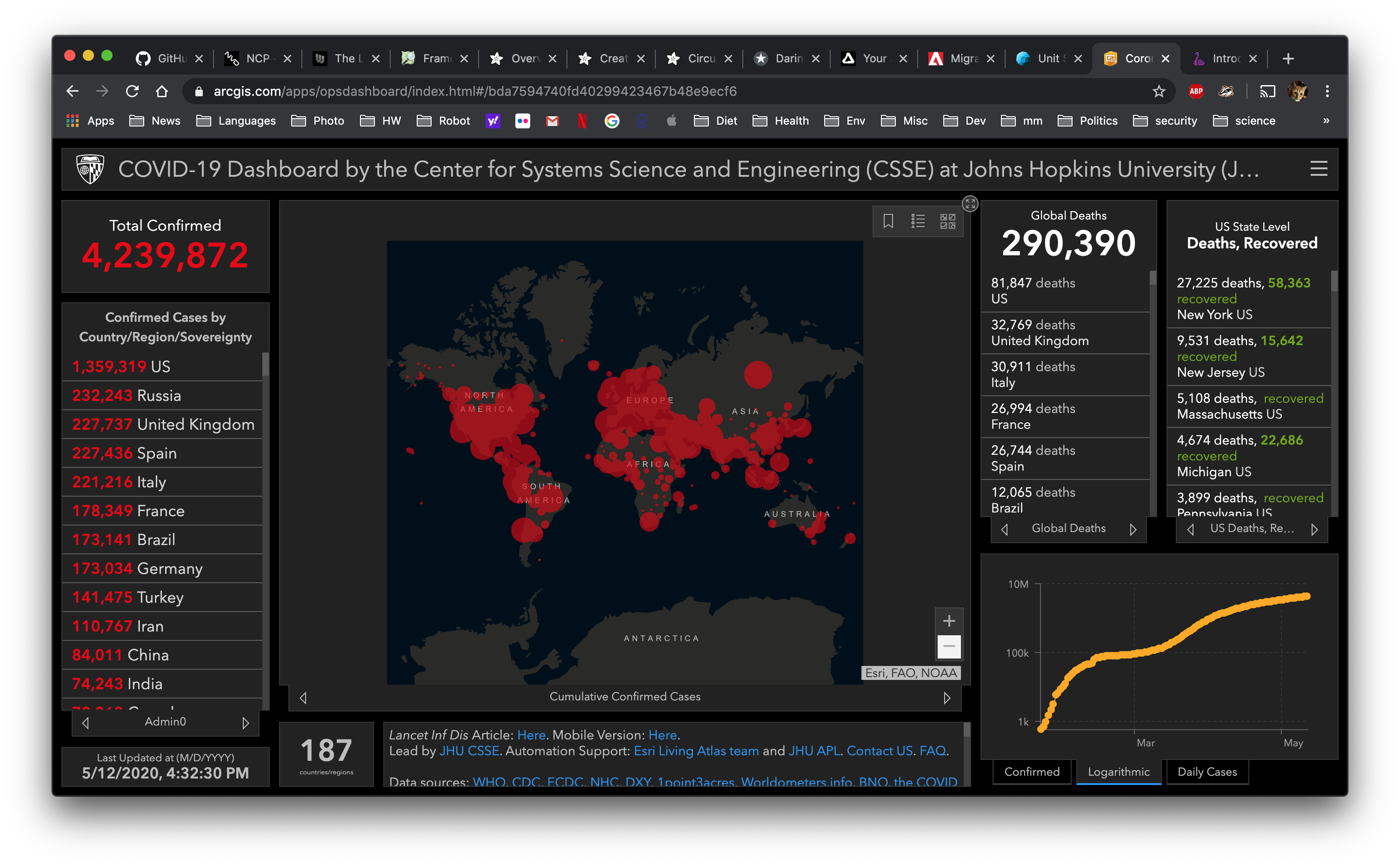Image resolution: width=1400 pixels, height=865 pixels.
Task: Open the Google bookmark icon
Action: [612, 121]
